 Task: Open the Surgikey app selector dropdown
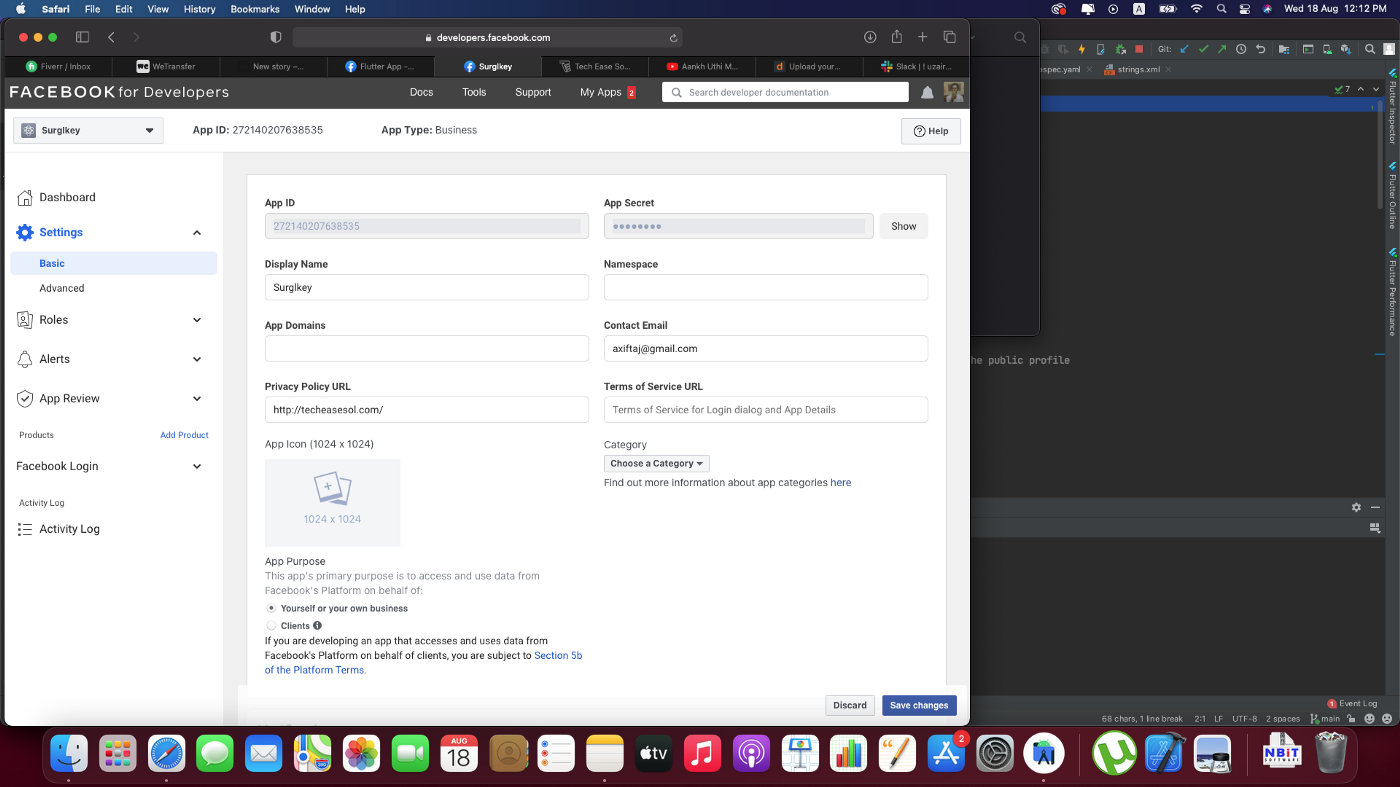[88, 130]
